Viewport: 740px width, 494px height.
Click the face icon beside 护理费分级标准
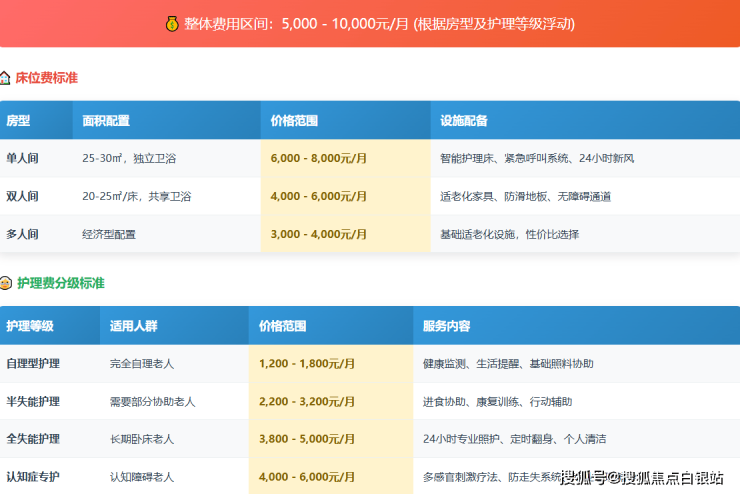[6, 283]
